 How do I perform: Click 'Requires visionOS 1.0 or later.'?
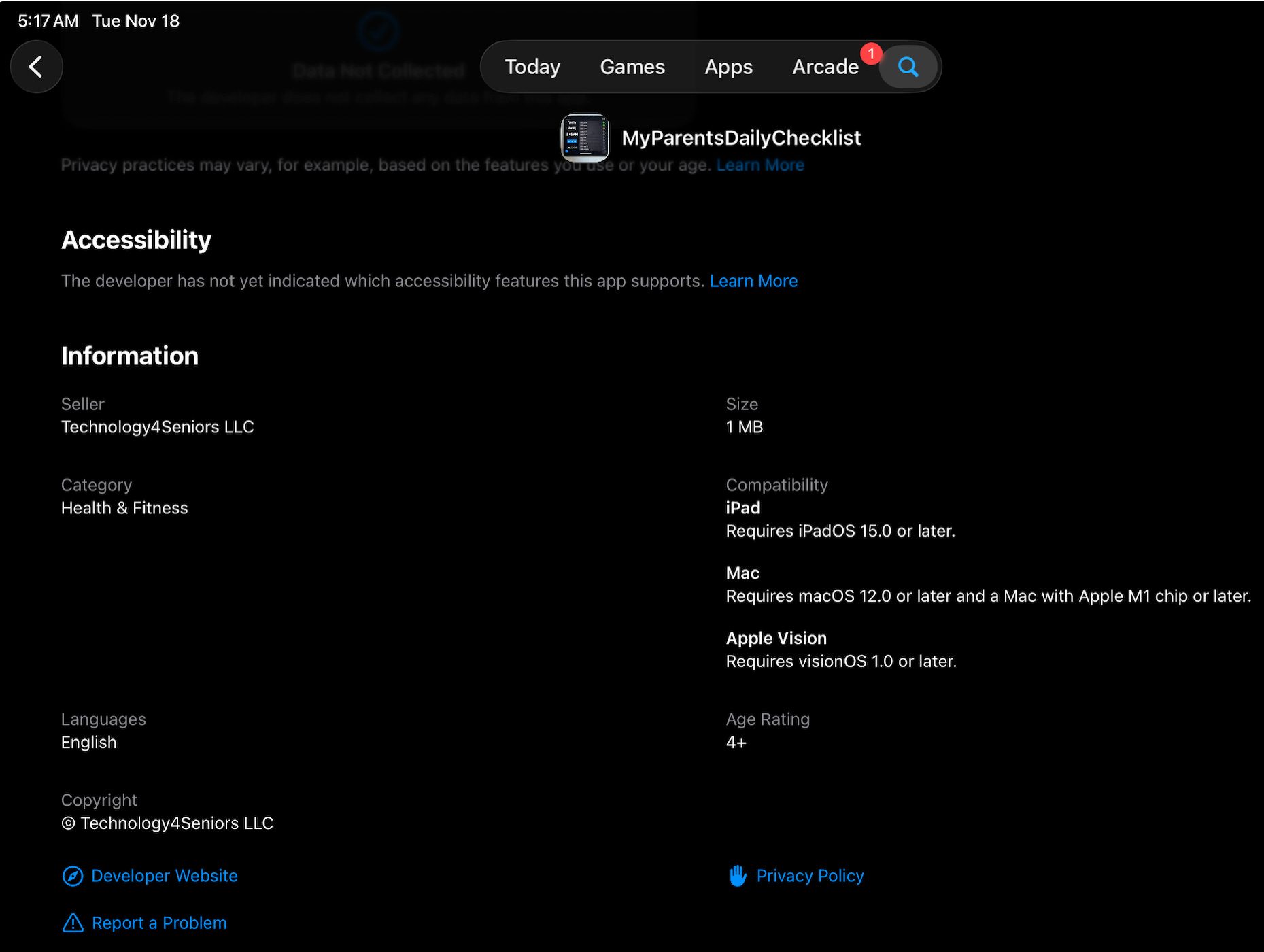point(841,662)
